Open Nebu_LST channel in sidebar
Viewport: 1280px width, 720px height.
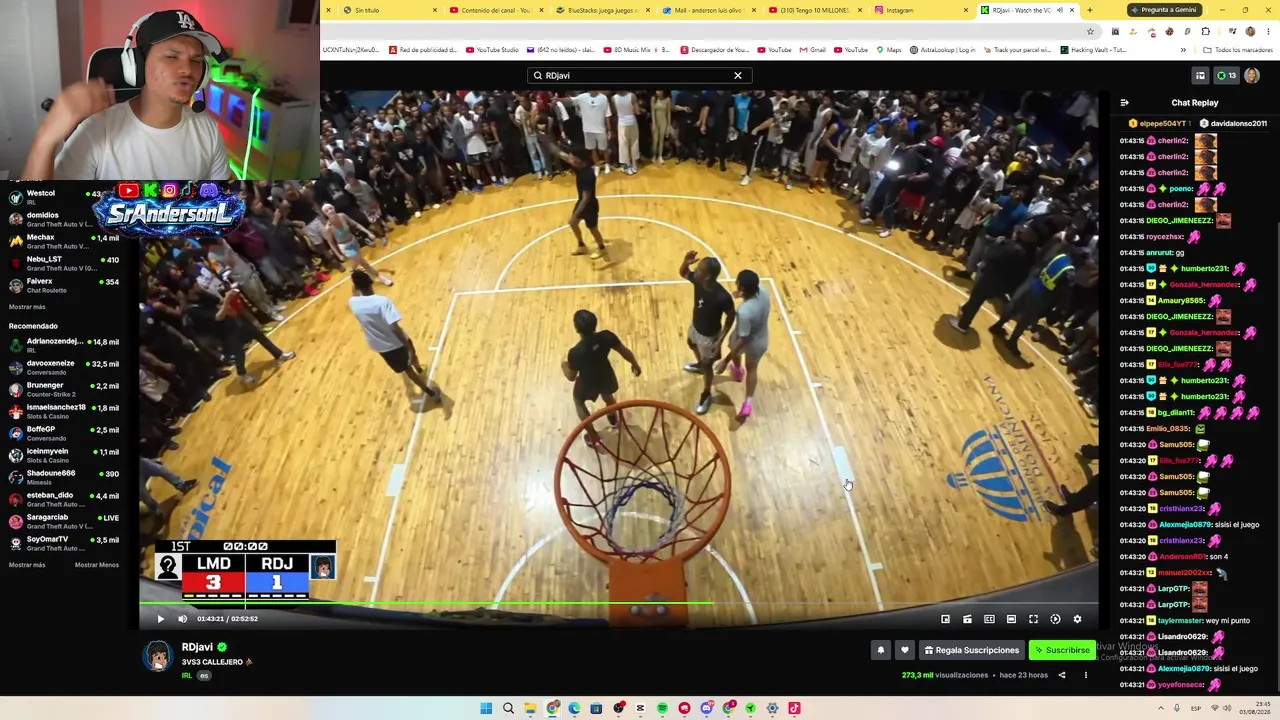click(x=64, y=263)
